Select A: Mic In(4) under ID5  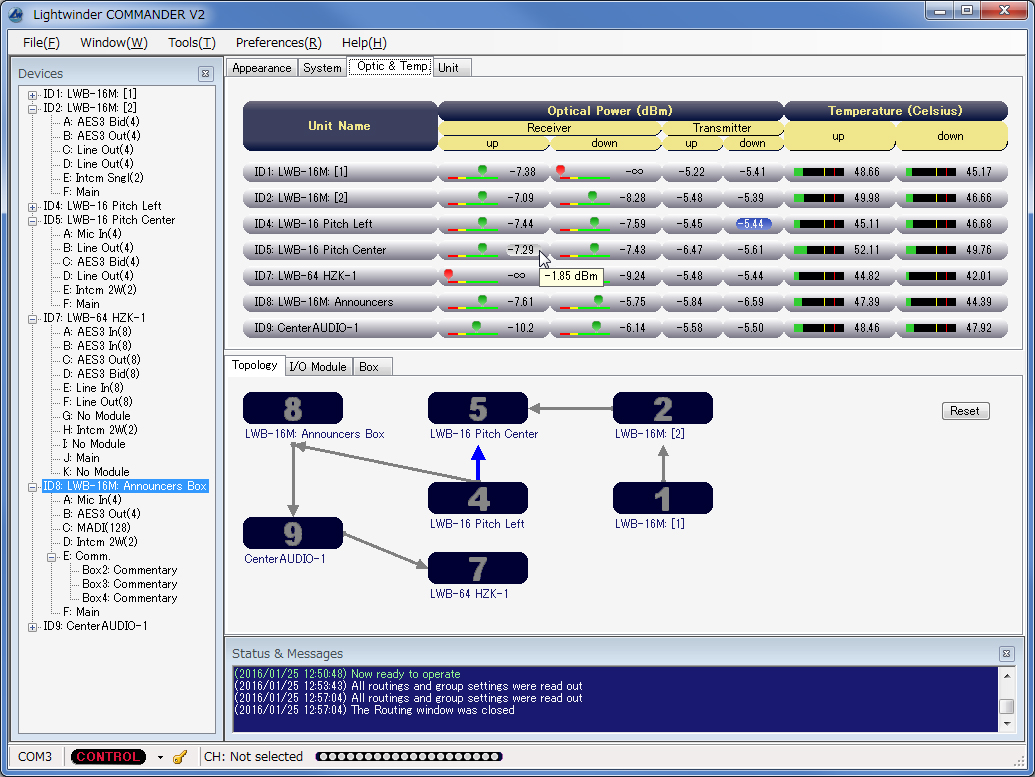point(92,234)
